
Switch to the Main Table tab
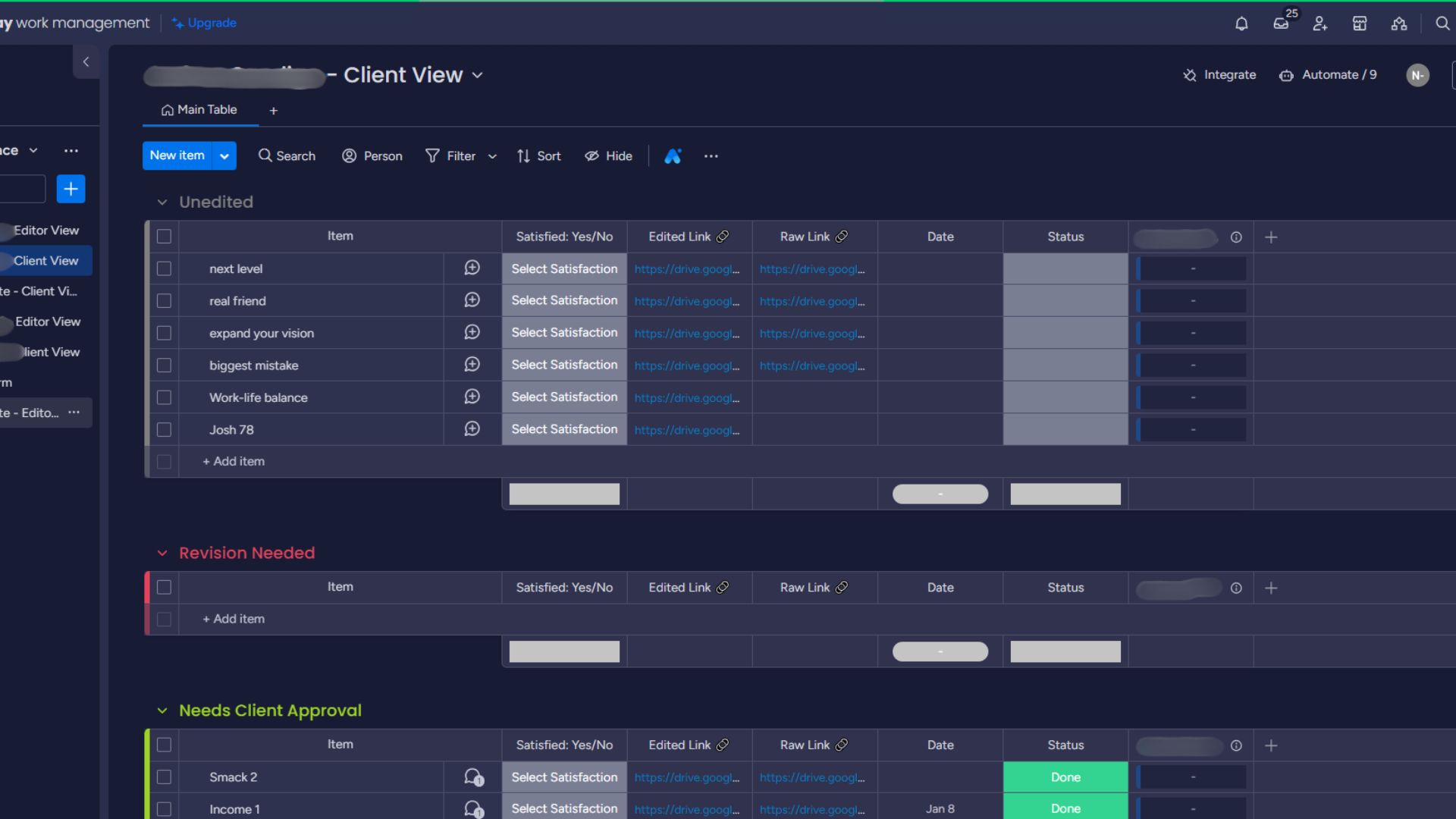pyautogui.click(x=199, y=110)
